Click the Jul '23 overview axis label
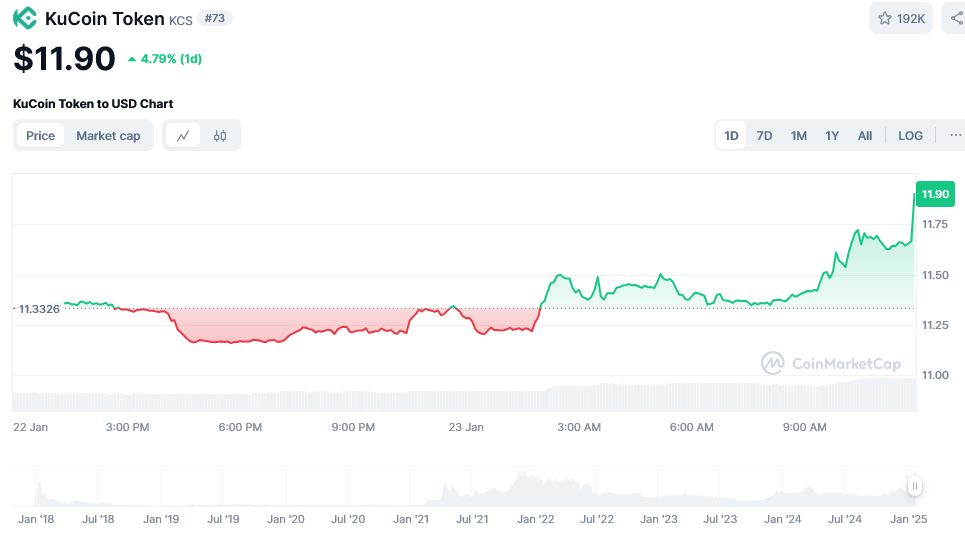The image size is (965, 537). [x=720, y=519]
